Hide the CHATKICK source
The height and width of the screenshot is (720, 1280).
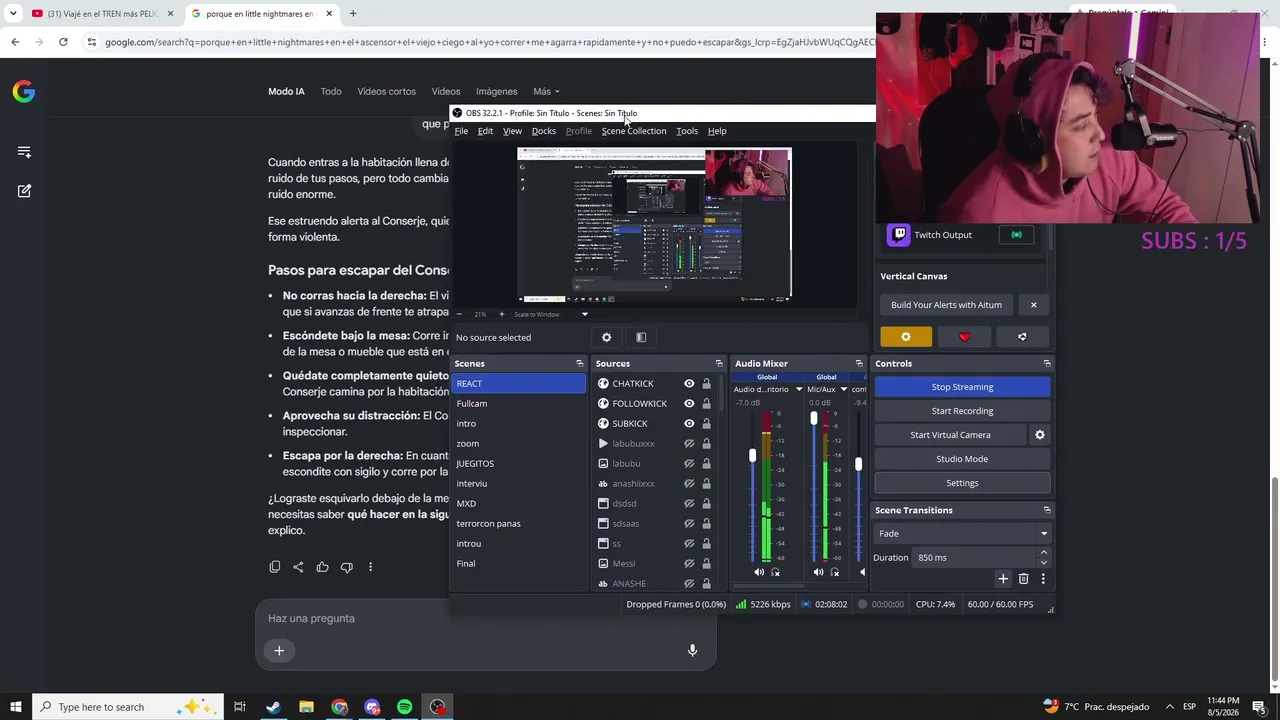689,384
